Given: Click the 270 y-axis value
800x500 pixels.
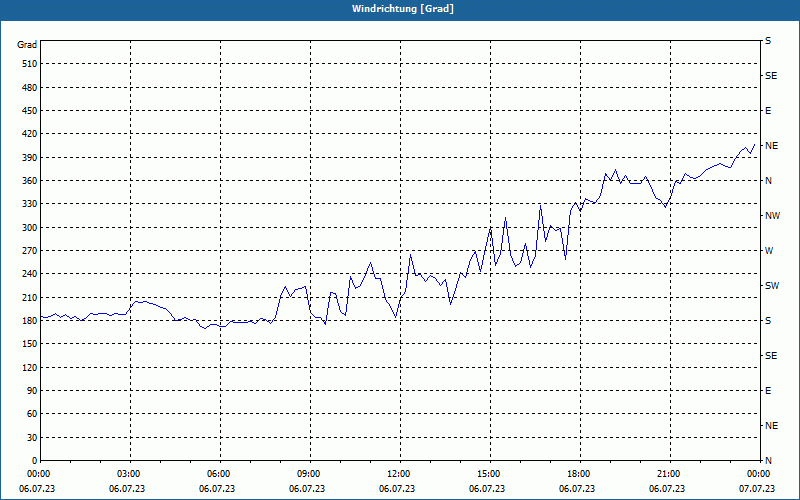Looking at the screenshot, I should coord(30,251).
